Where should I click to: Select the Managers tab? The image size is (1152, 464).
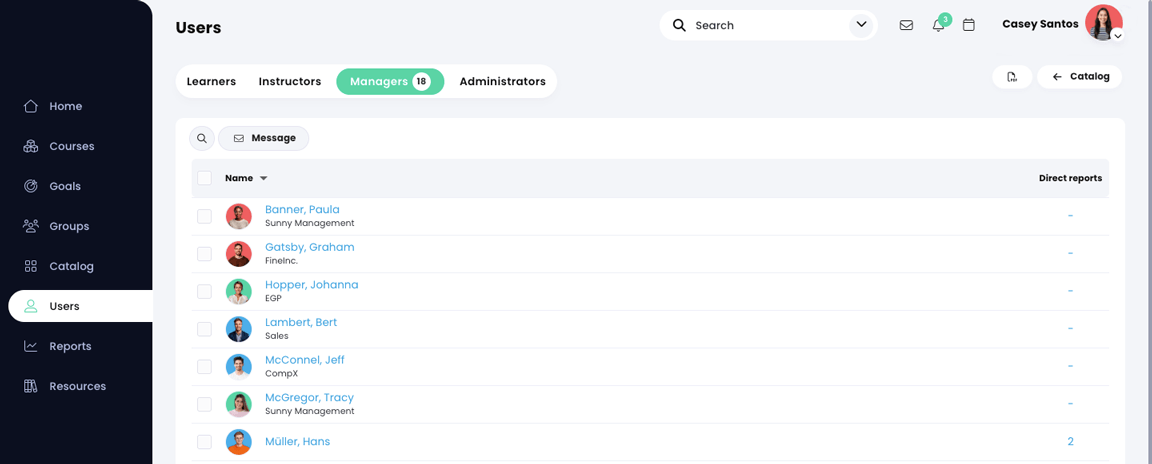tap(390, 81)
